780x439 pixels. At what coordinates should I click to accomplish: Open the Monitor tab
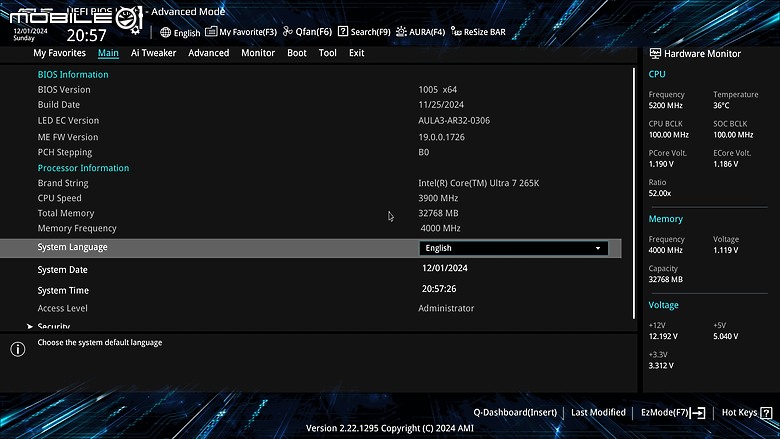(x=258, y=53)
